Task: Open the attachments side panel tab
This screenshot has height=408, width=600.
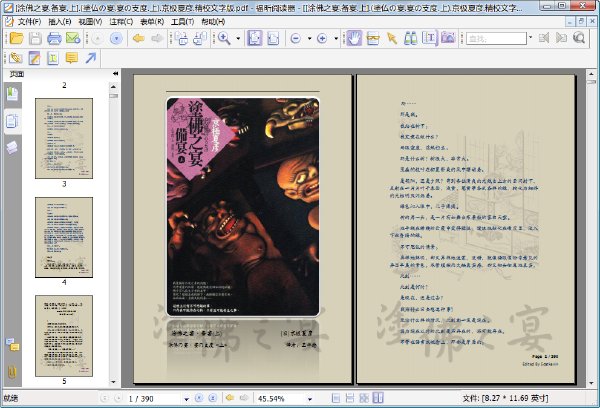Action: pyautogui.click(x=13, y=370)
